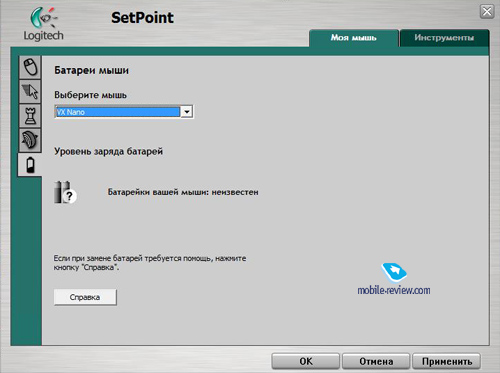Confirm with the OK button

(306, 361)
